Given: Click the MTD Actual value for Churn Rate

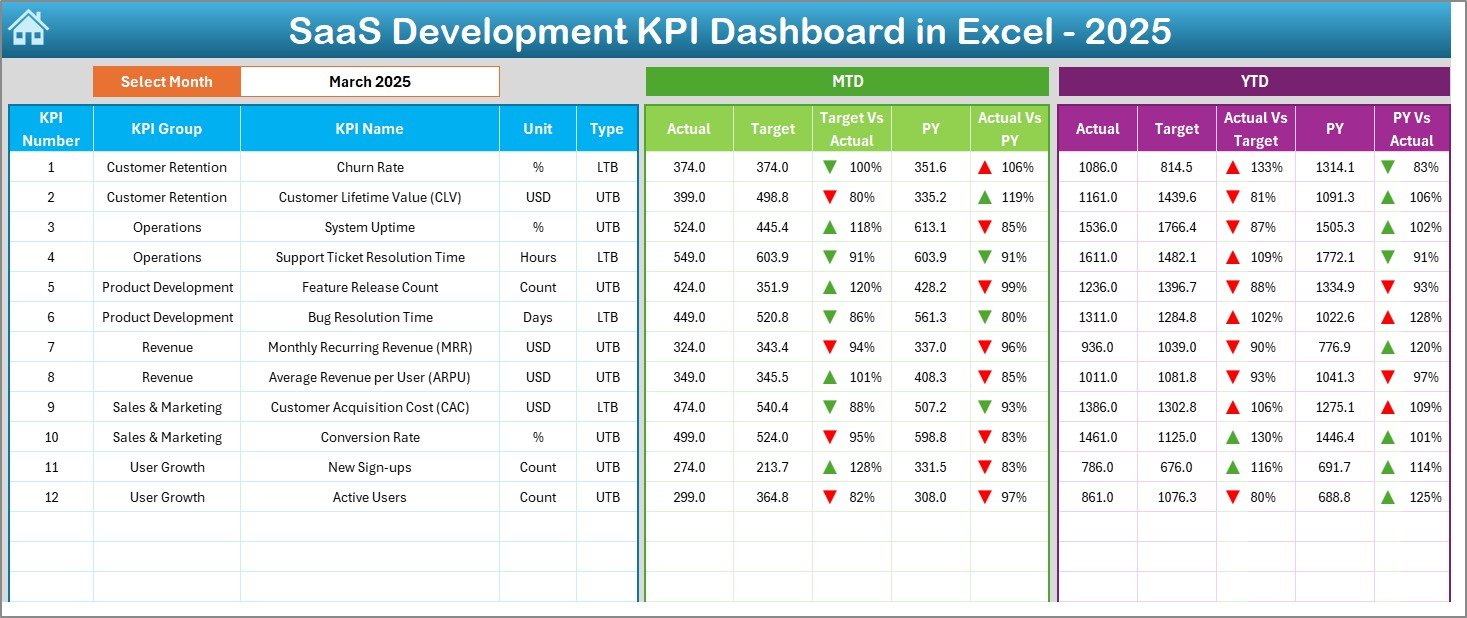Looking at the screenshot, I should pyautogui.click(x=688, y=168).
